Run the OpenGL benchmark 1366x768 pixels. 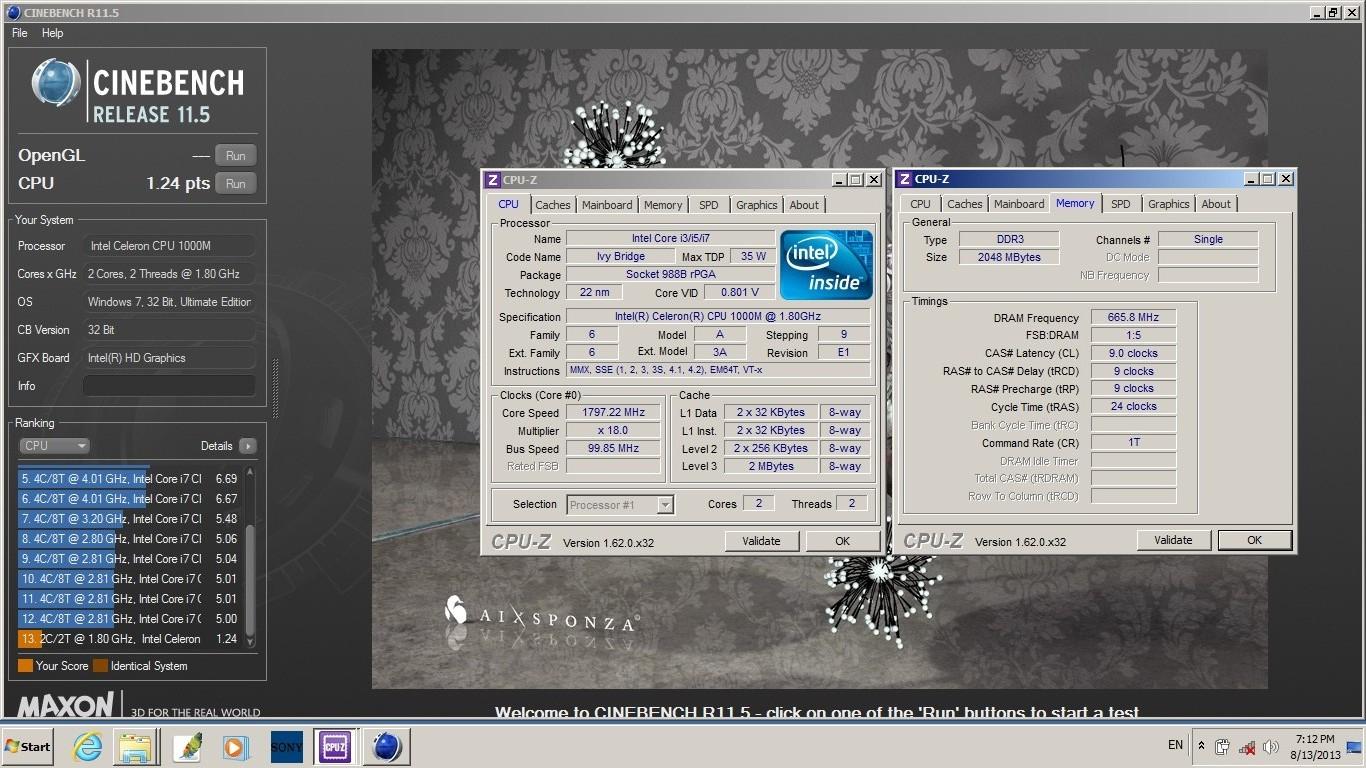[x=236, y=156]
